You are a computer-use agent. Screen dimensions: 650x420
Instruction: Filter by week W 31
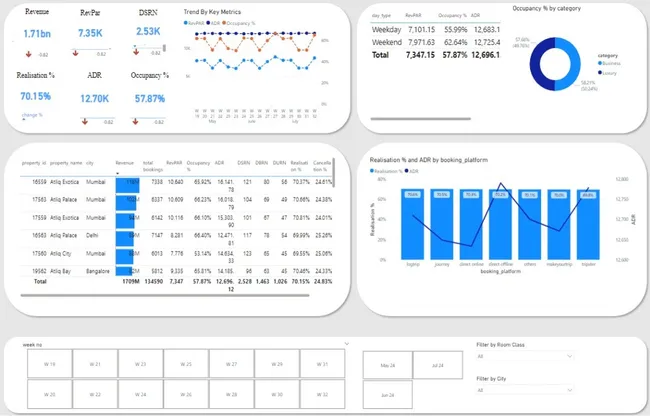coord(323,364)
